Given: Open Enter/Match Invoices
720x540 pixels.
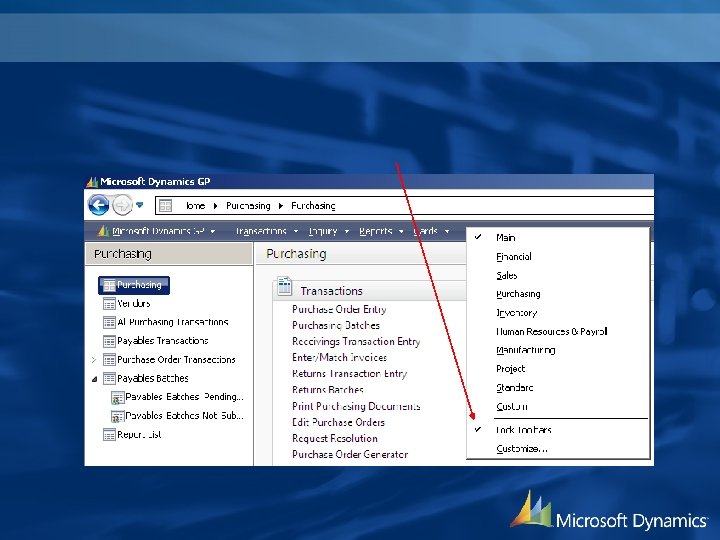Looking at the screenshot, I should tap(340, 358).
